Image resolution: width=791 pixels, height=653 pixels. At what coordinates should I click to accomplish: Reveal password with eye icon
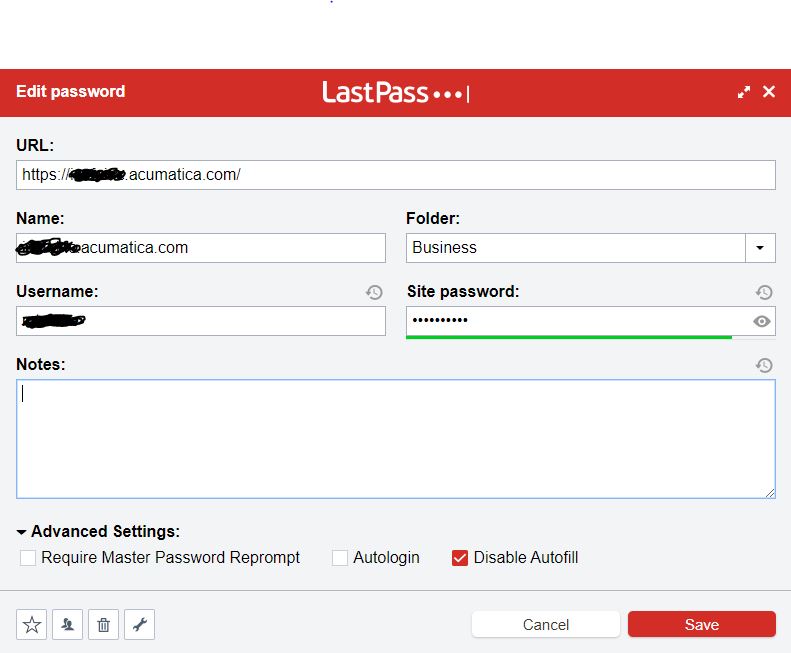(x=762, y=321)
